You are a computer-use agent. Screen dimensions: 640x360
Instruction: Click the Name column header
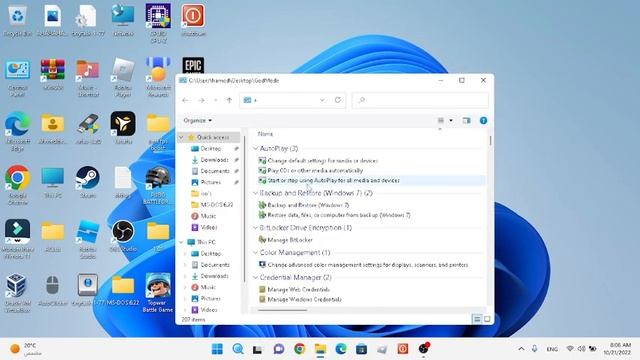[x=265, y=133]
